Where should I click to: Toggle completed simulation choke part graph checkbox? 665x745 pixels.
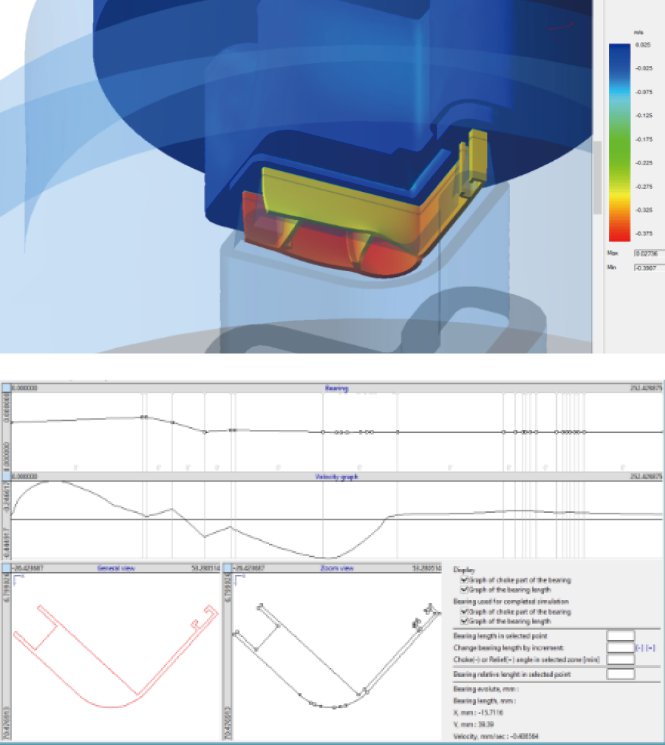[x=463, y=611]
